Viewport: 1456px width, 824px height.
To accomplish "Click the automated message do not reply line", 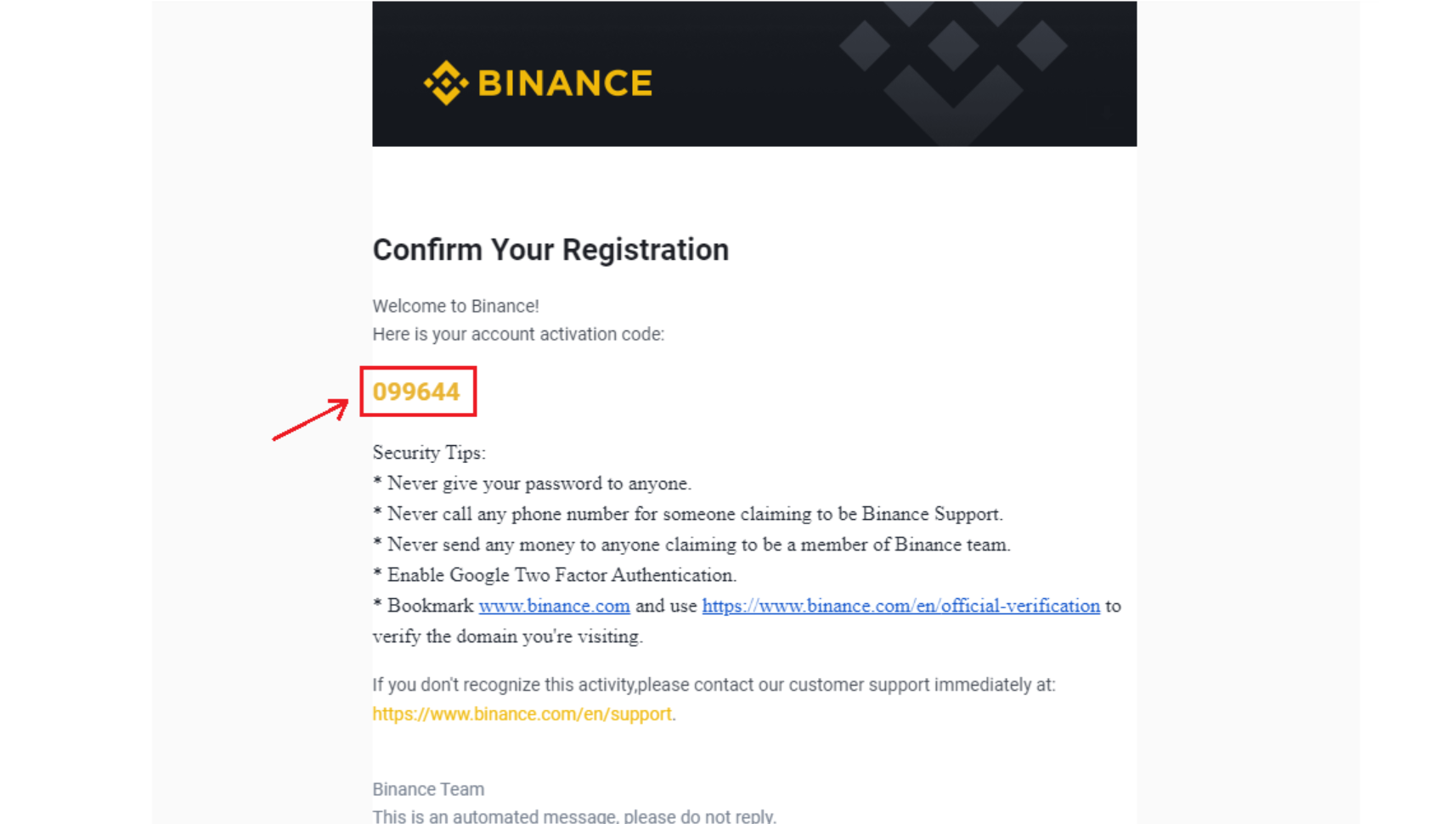I will point(574,816).
